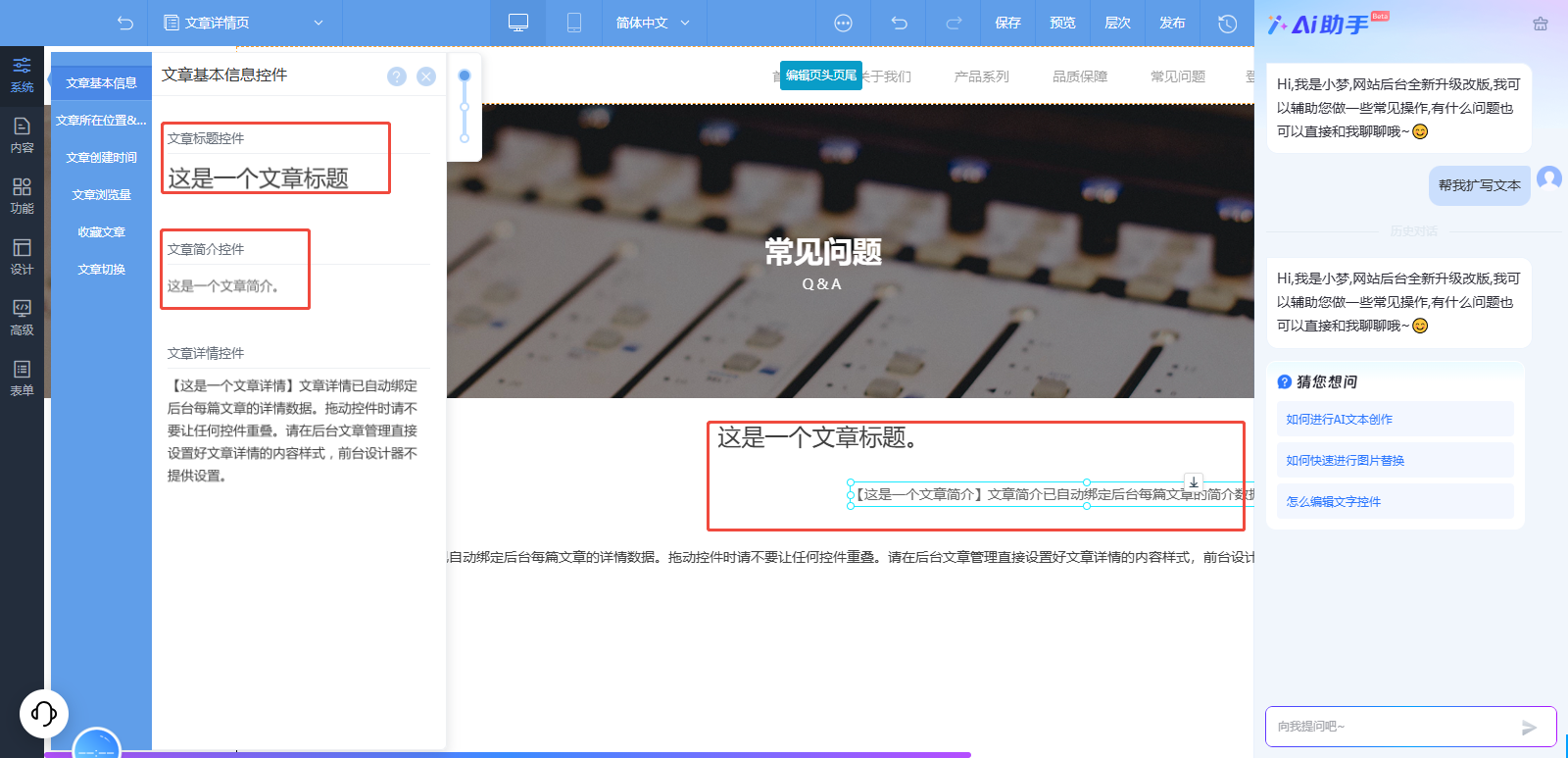
Task: Click the top handle of the vertical slider
Action: click(465, 76)
